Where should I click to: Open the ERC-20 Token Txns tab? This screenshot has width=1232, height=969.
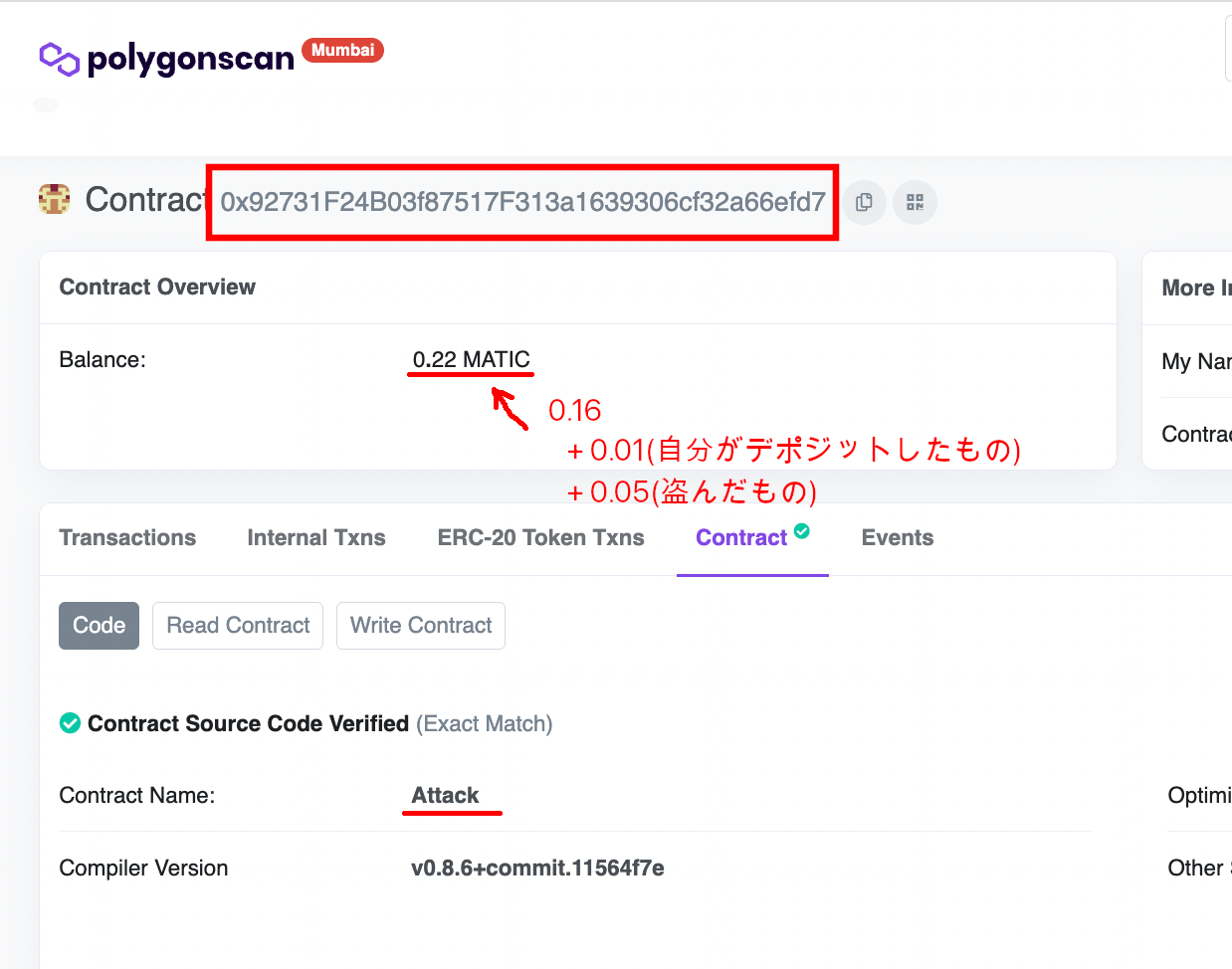tap(540, 538)
